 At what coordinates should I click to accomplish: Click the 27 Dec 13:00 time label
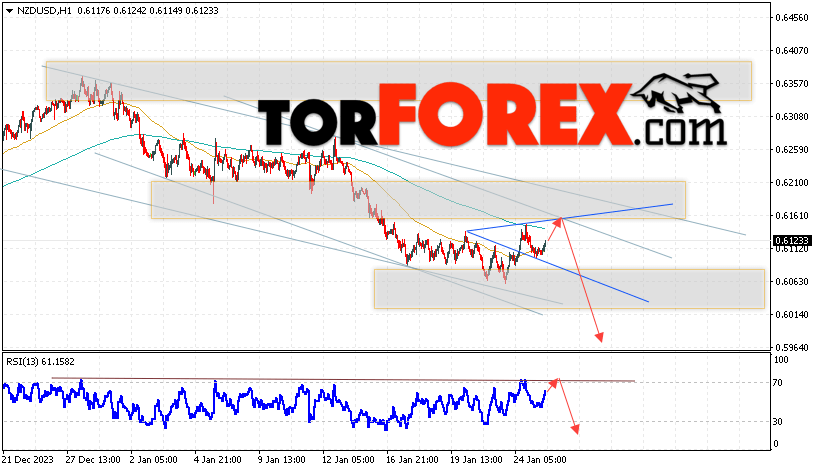click(93, 460)
